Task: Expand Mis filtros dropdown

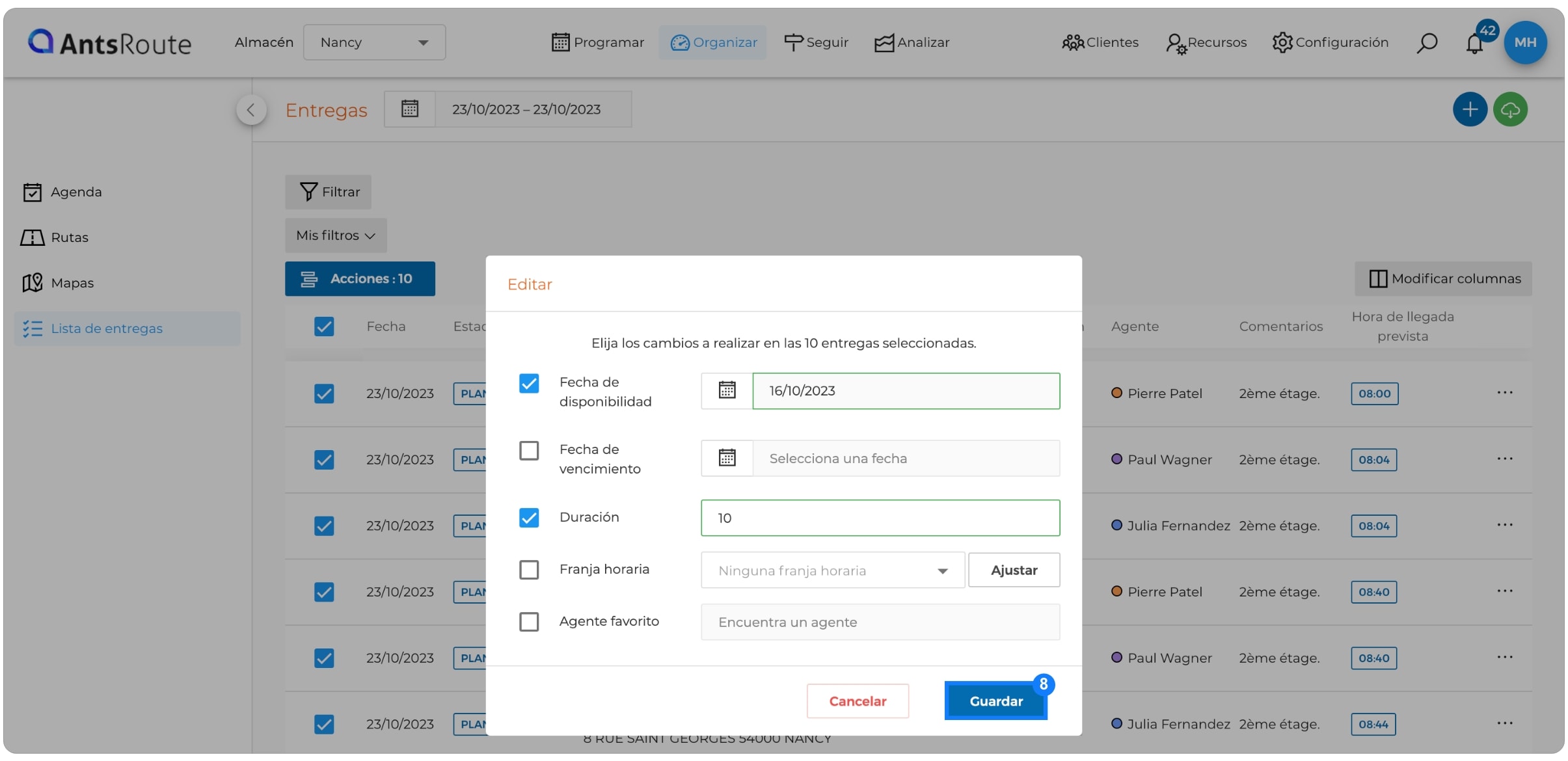Action: [x=336, y=235]
